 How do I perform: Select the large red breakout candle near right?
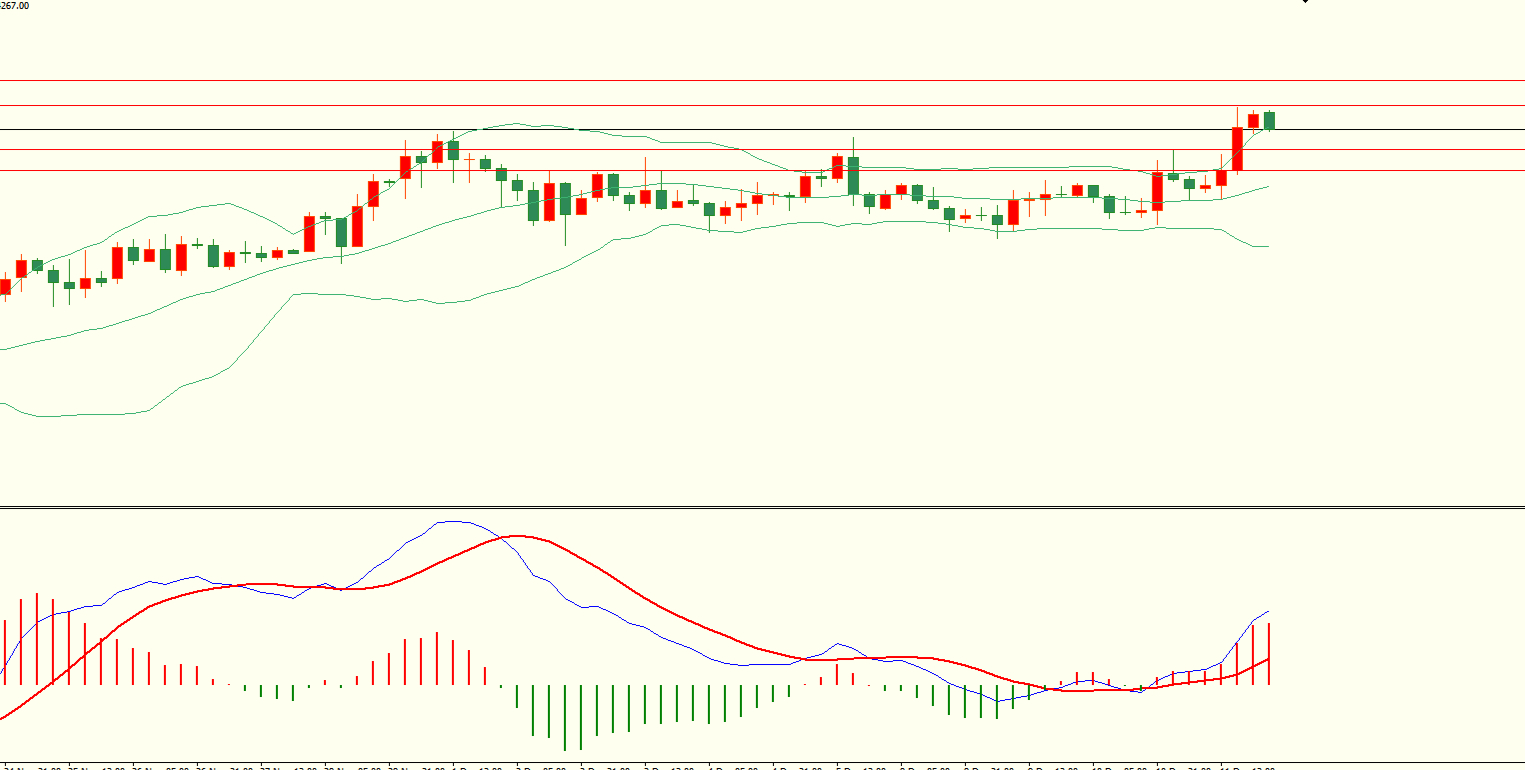(x=1237, y=149)
